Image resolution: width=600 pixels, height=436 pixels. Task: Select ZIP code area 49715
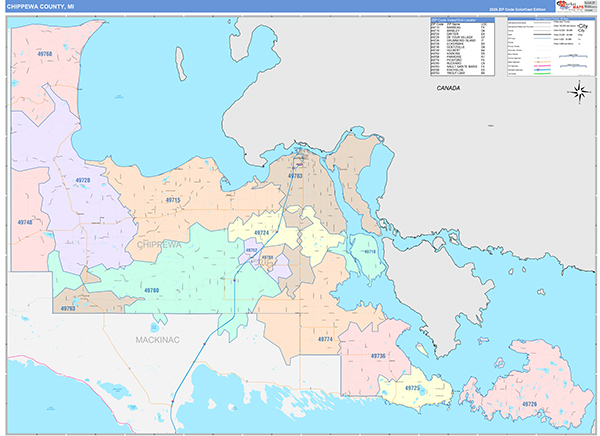click(x=173, y=200)
